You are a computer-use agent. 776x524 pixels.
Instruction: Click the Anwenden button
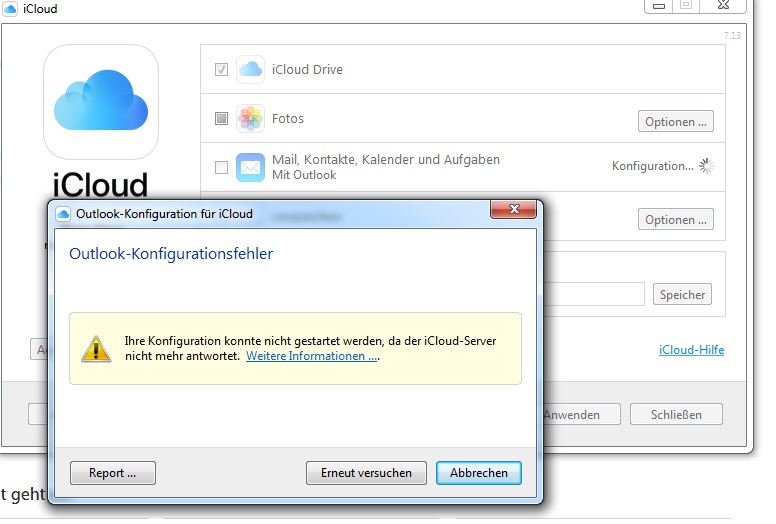[581, 415]
